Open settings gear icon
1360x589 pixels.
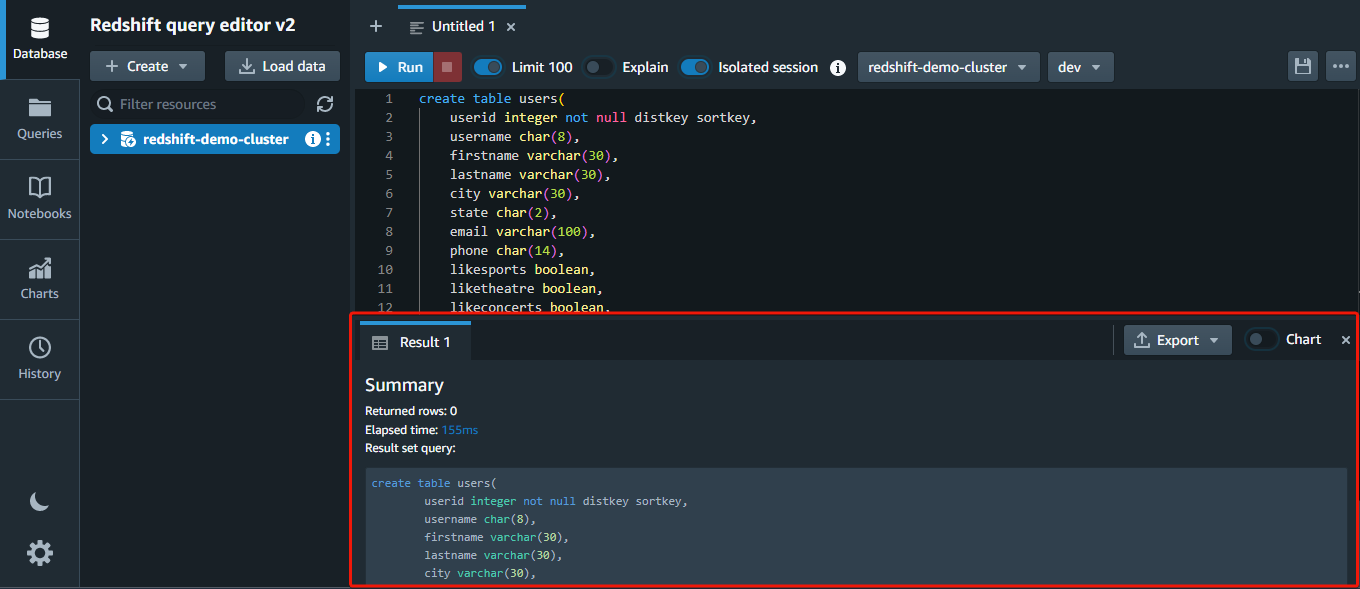[x=40, y=552]
